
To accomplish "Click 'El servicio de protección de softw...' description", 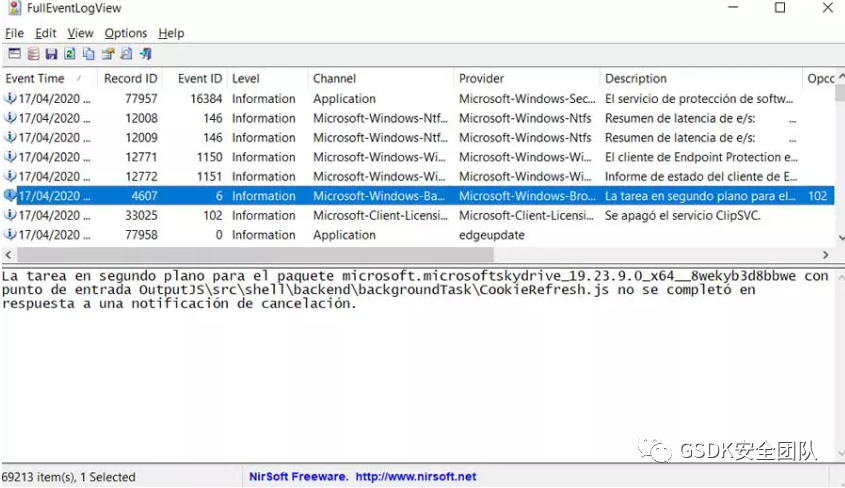I will click(698, 99).
